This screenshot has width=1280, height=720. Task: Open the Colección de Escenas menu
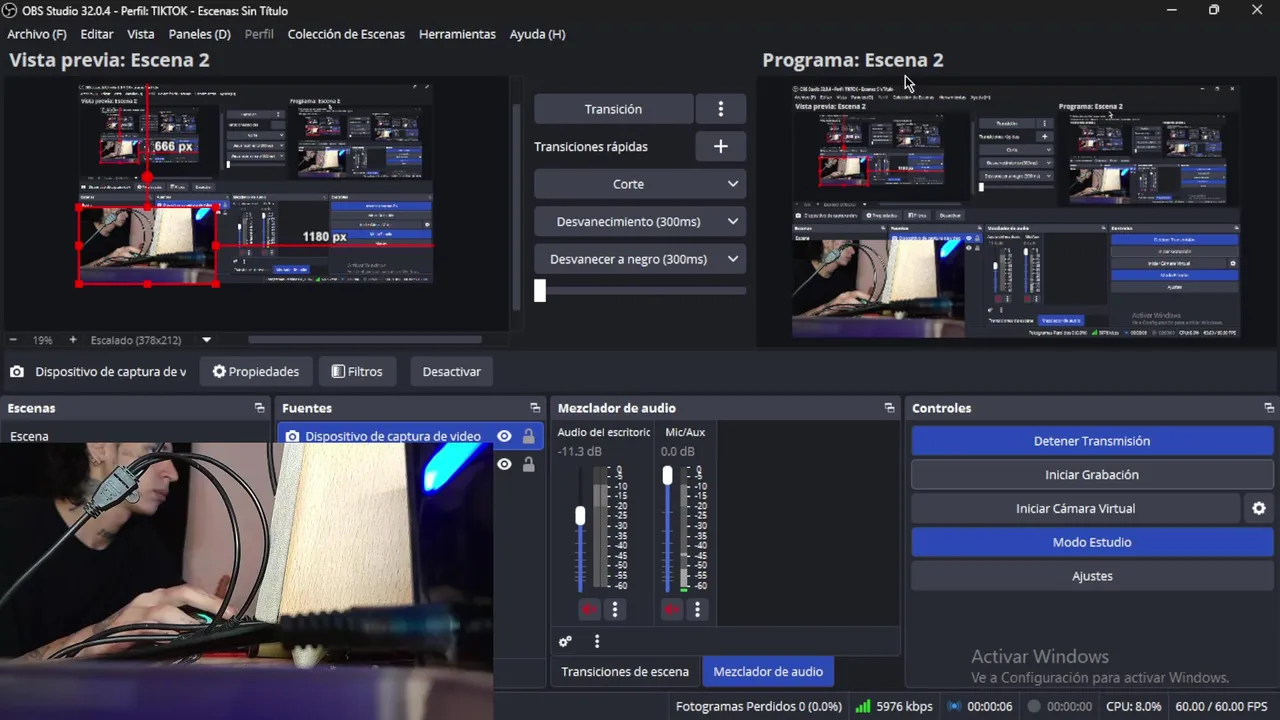(x=346, y=34)
